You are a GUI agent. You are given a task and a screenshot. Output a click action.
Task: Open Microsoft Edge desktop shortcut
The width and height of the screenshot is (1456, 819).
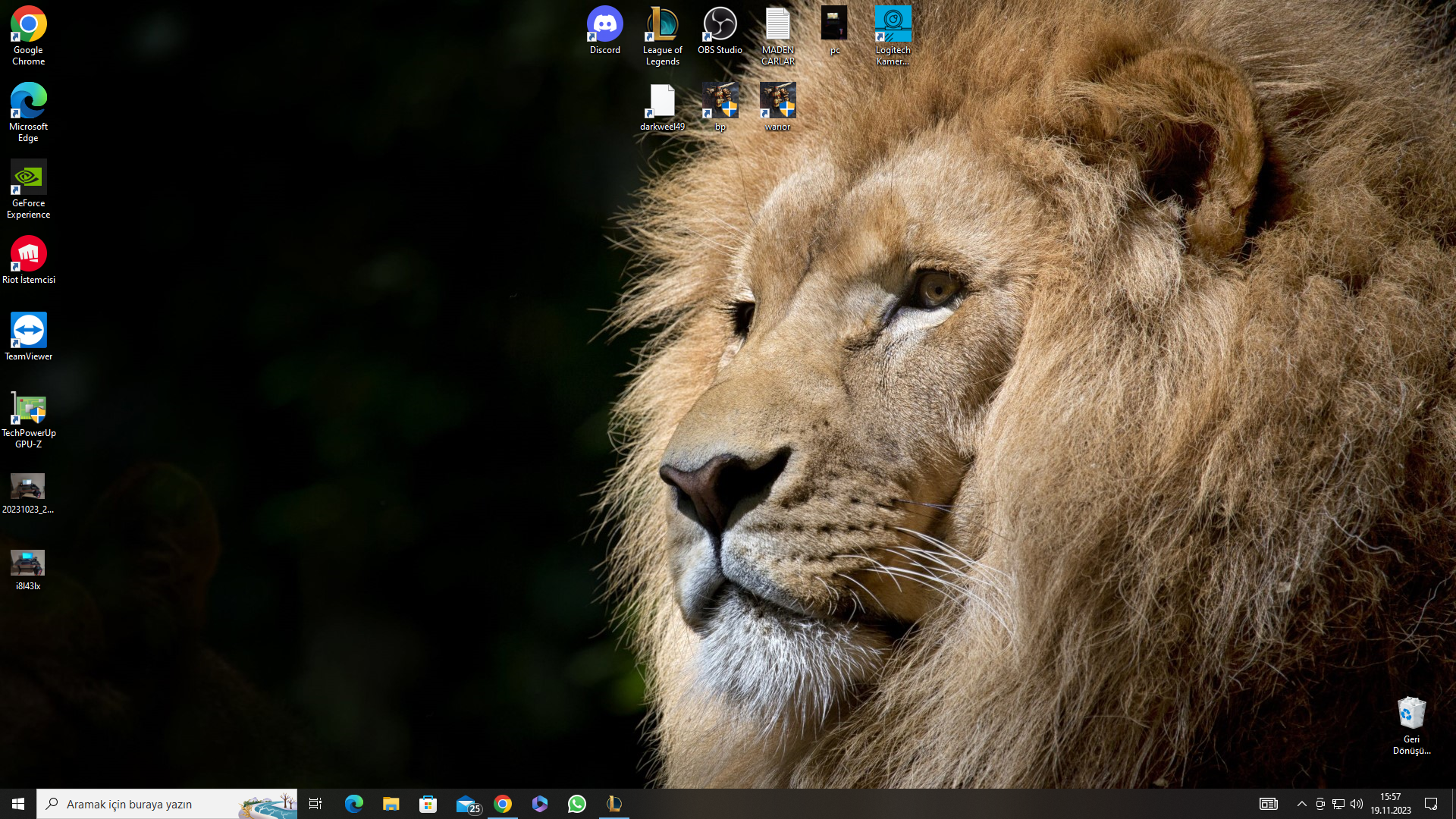28,112
